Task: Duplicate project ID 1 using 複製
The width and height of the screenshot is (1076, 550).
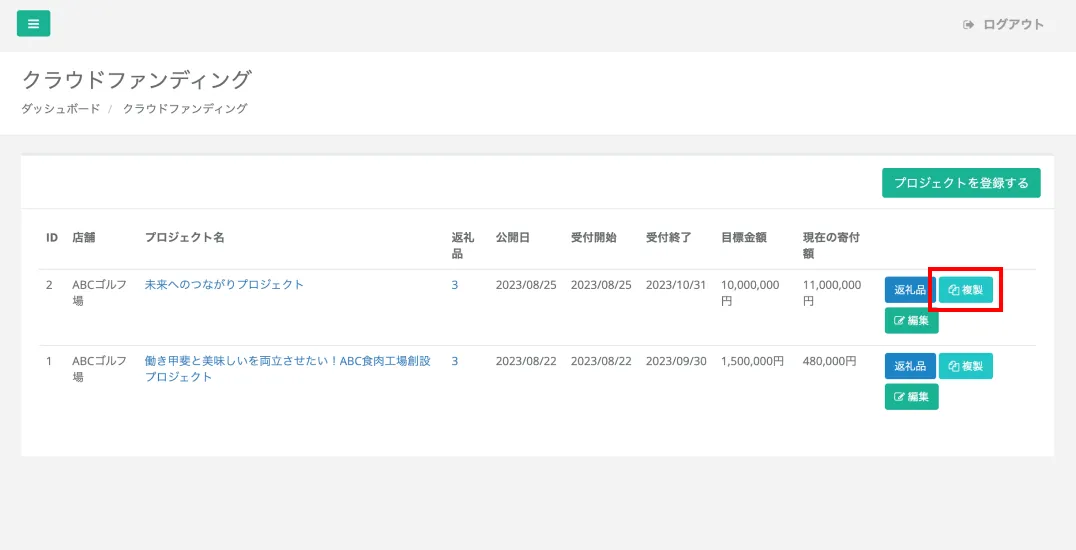Action: [965, 366]
